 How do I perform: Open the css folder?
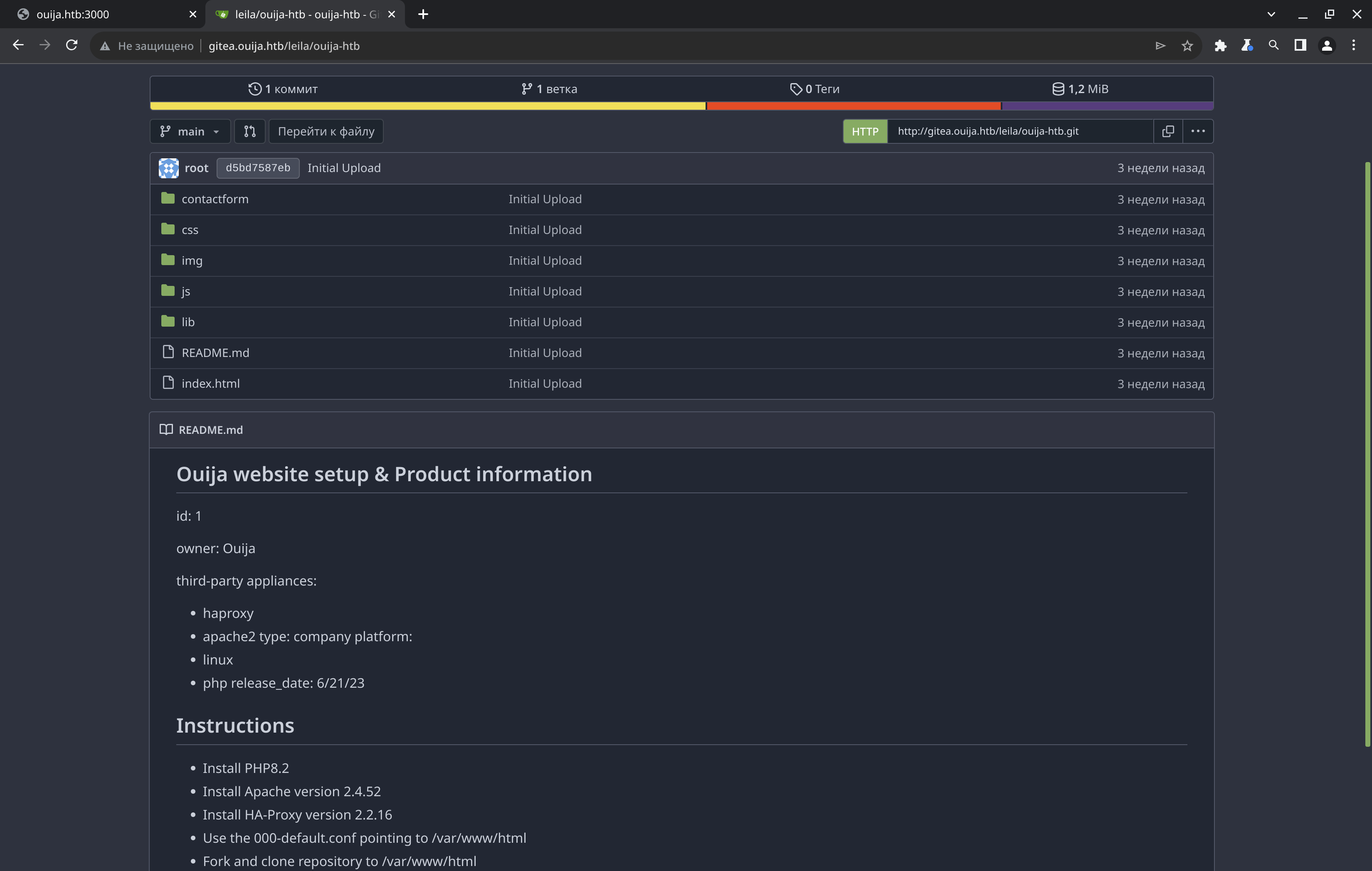click(190, 230)
